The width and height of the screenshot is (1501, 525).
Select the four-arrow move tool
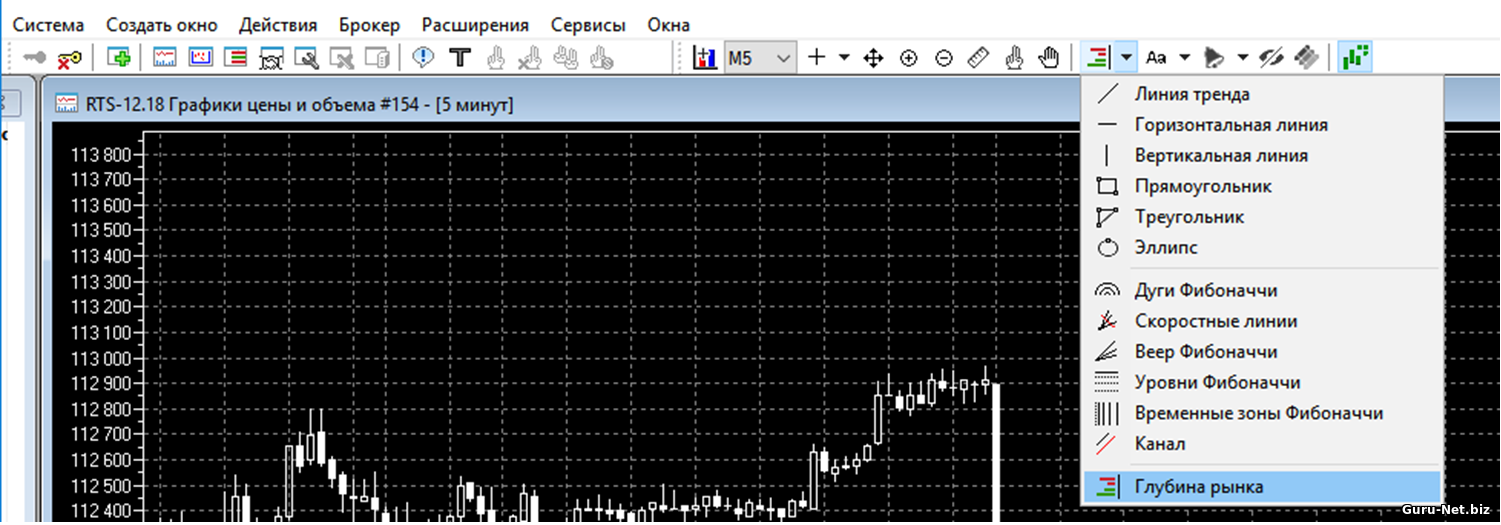pyautogui.click(x=873, y=58)
